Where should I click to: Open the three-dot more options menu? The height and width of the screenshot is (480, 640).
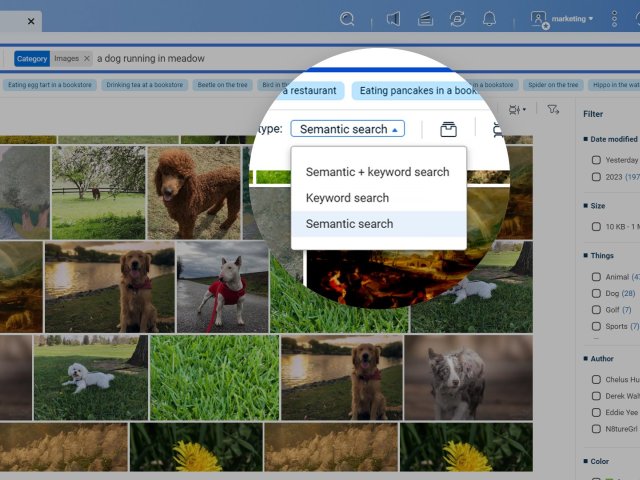click(x=614, y=19)
